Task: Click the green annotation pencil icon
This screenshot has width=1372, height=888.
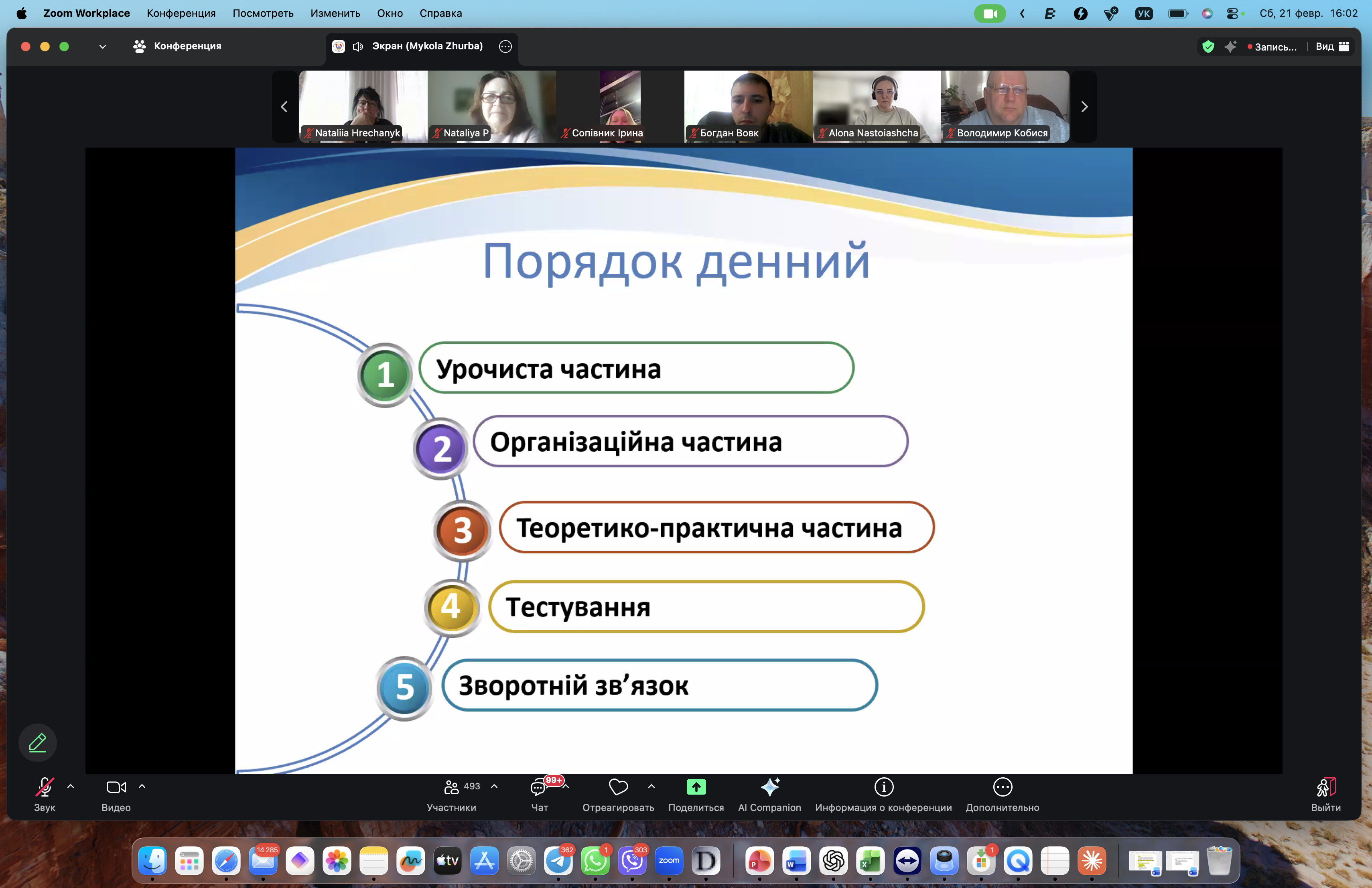Action: [x=37, y=743]
